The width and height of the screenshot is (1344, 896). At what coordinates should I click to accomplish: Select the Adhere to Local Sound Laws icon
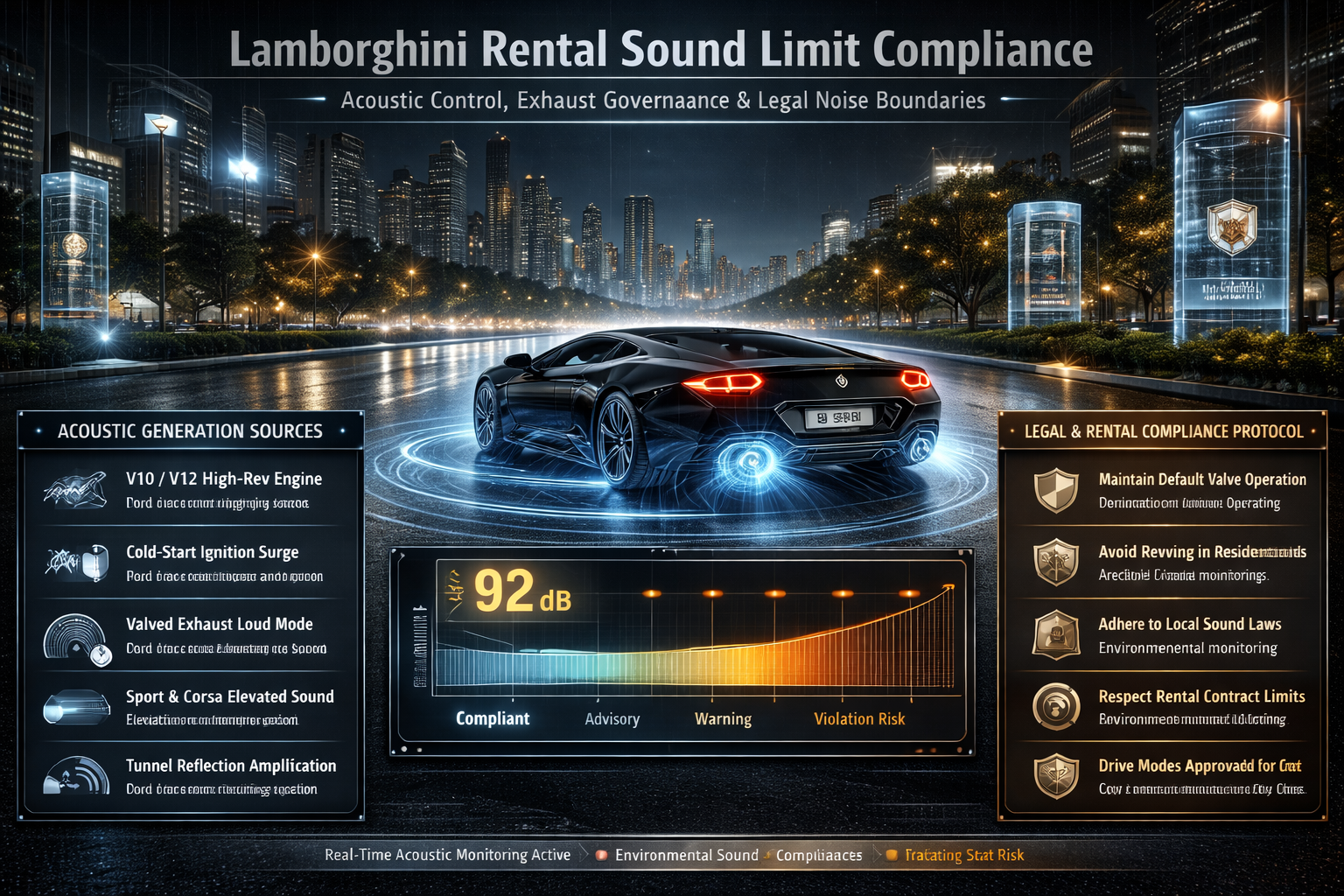pos(1056,634)
